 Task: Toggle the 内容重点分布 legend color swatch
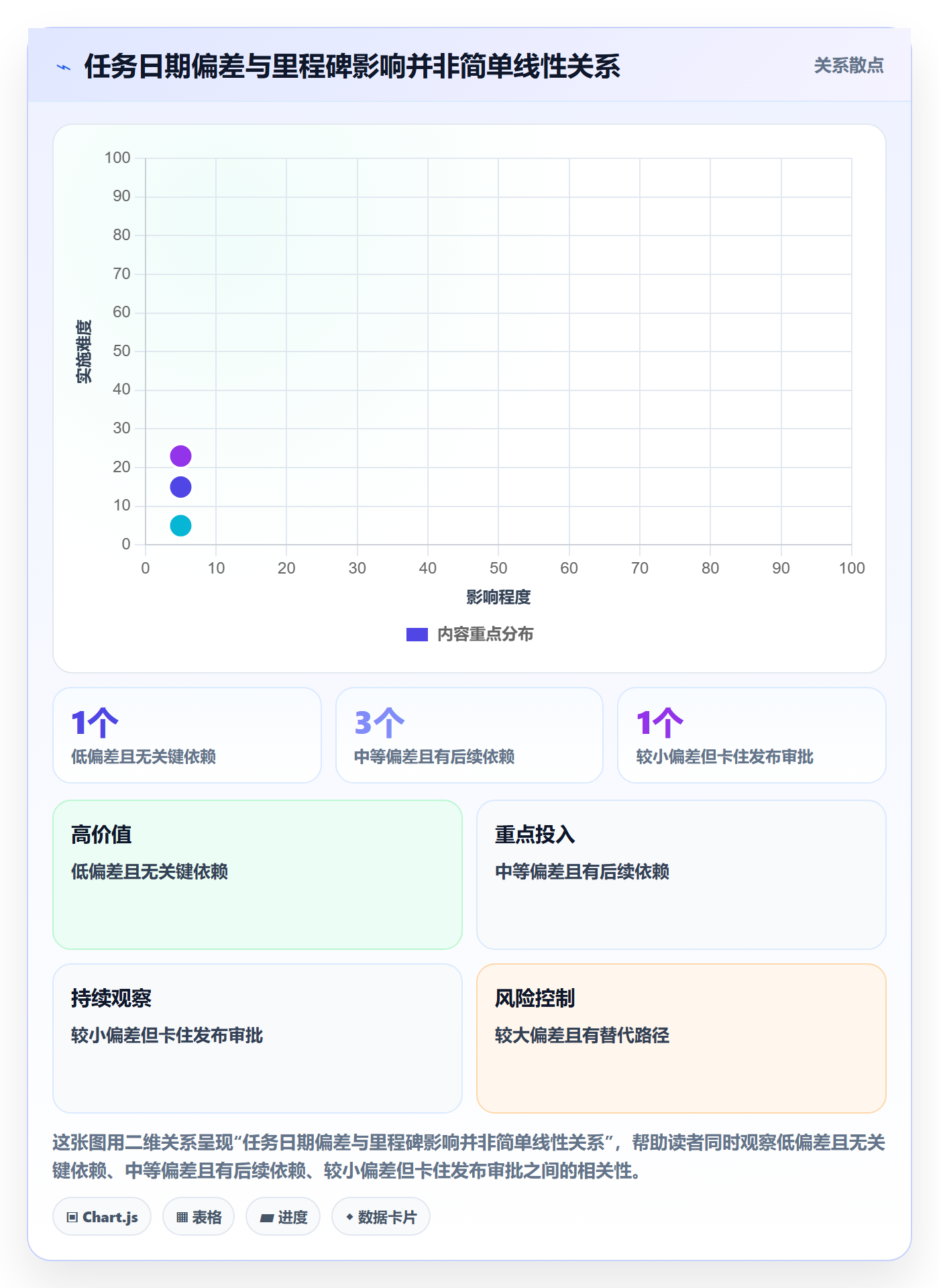click(x=417, y=635)
